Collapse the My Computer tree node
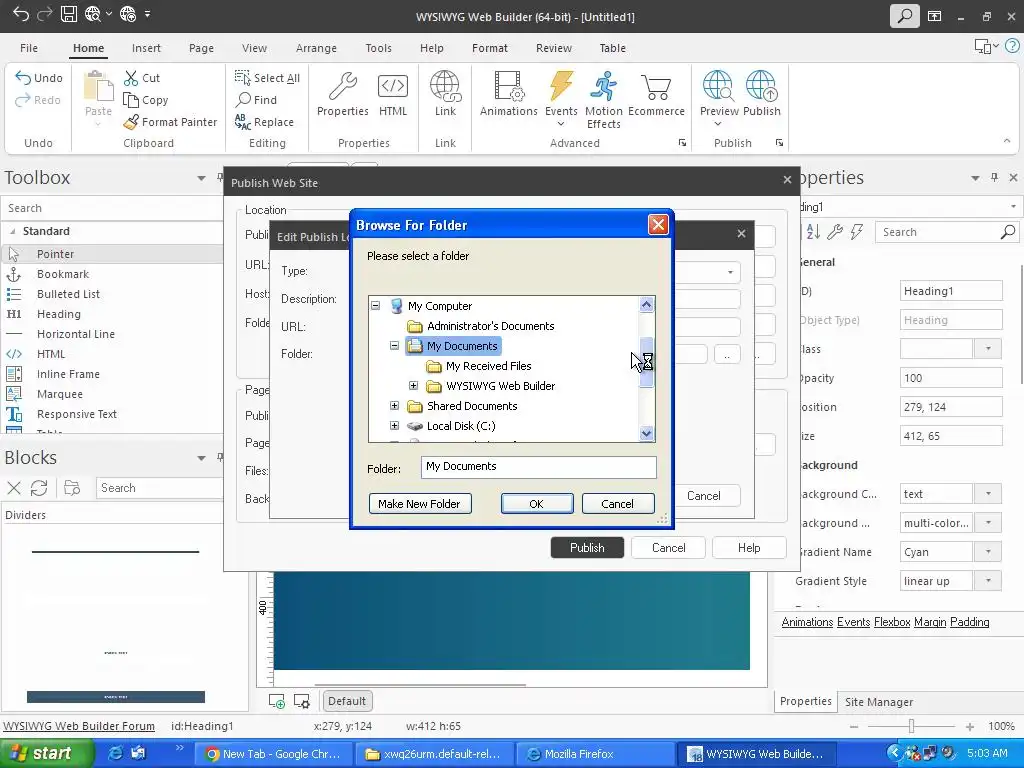The width and height of the screenshot is (1024, 768). pos(376,306)
